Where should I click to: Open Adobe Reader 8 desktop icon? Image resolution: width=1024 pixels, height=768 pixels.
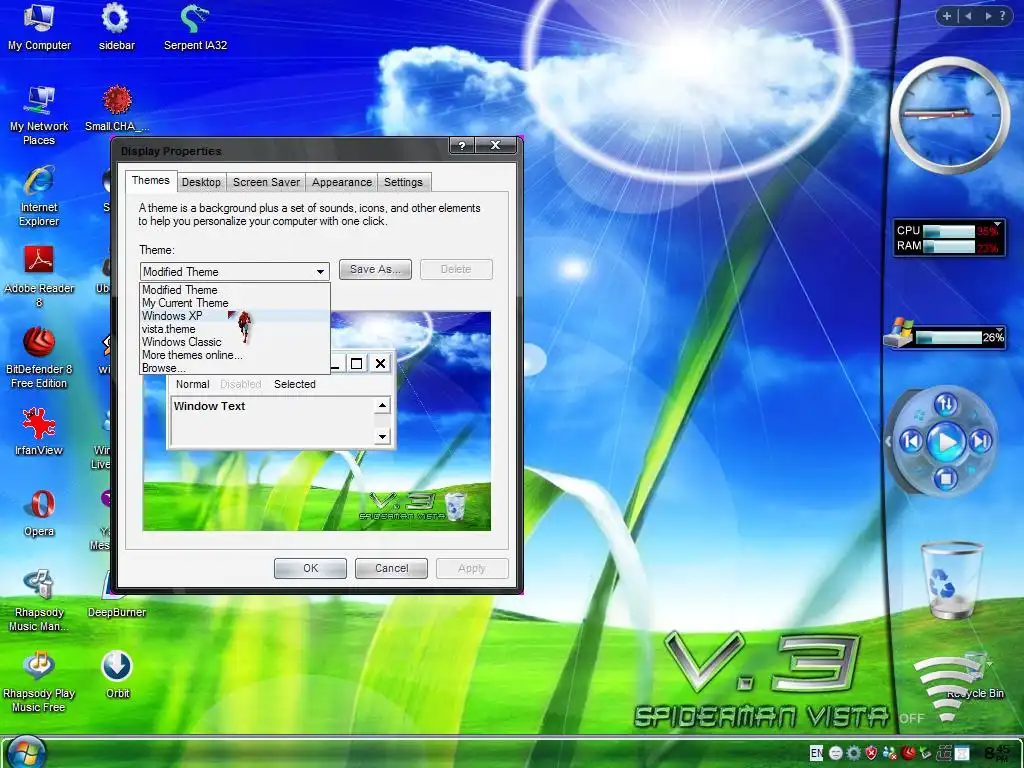39,276
